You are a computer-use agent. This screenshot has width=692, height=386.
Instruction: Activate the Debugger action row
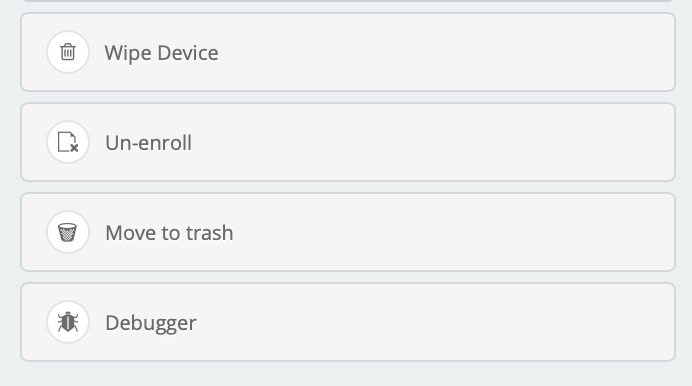pos(348,322)
